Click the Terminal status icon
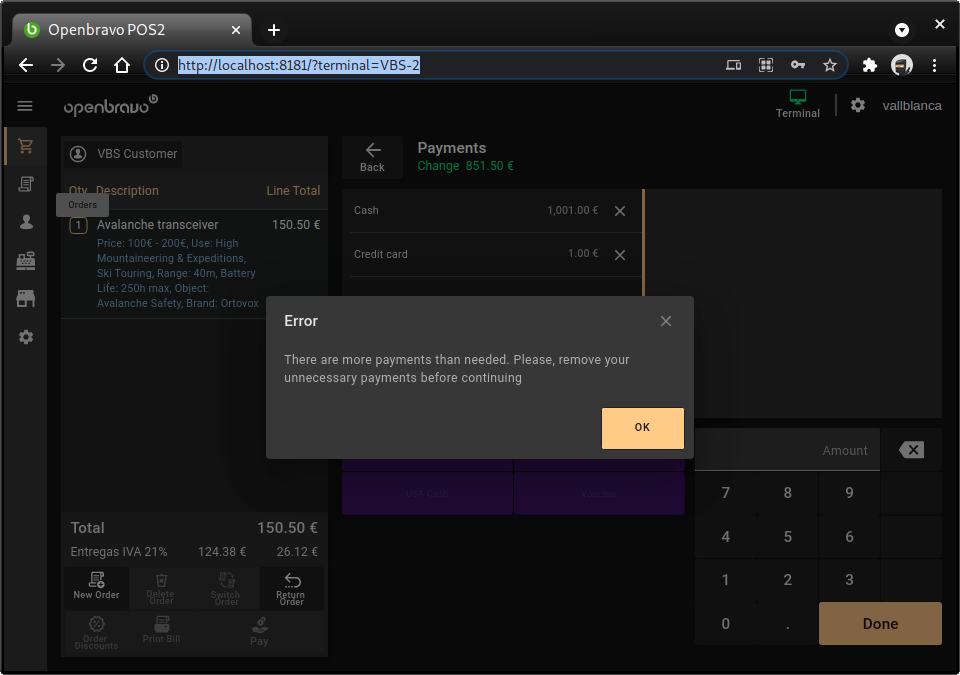 tap(797, 103)
